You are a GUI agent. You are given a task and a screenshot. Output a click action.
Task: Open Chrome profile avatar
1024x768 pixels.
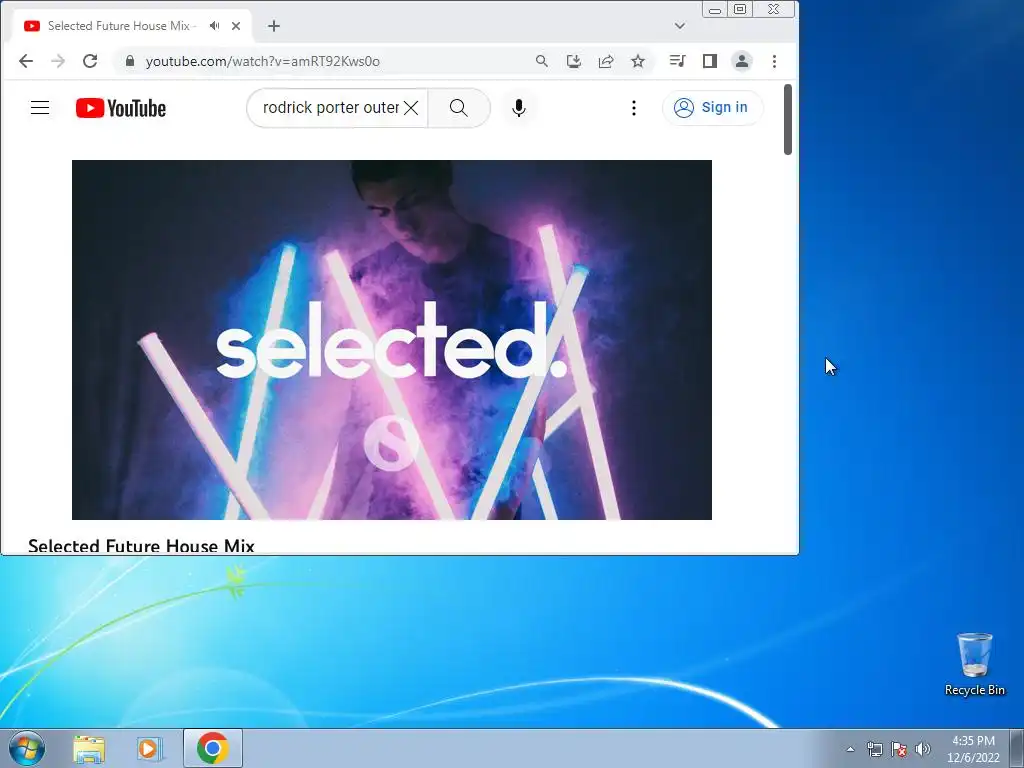tap(742, 61)
